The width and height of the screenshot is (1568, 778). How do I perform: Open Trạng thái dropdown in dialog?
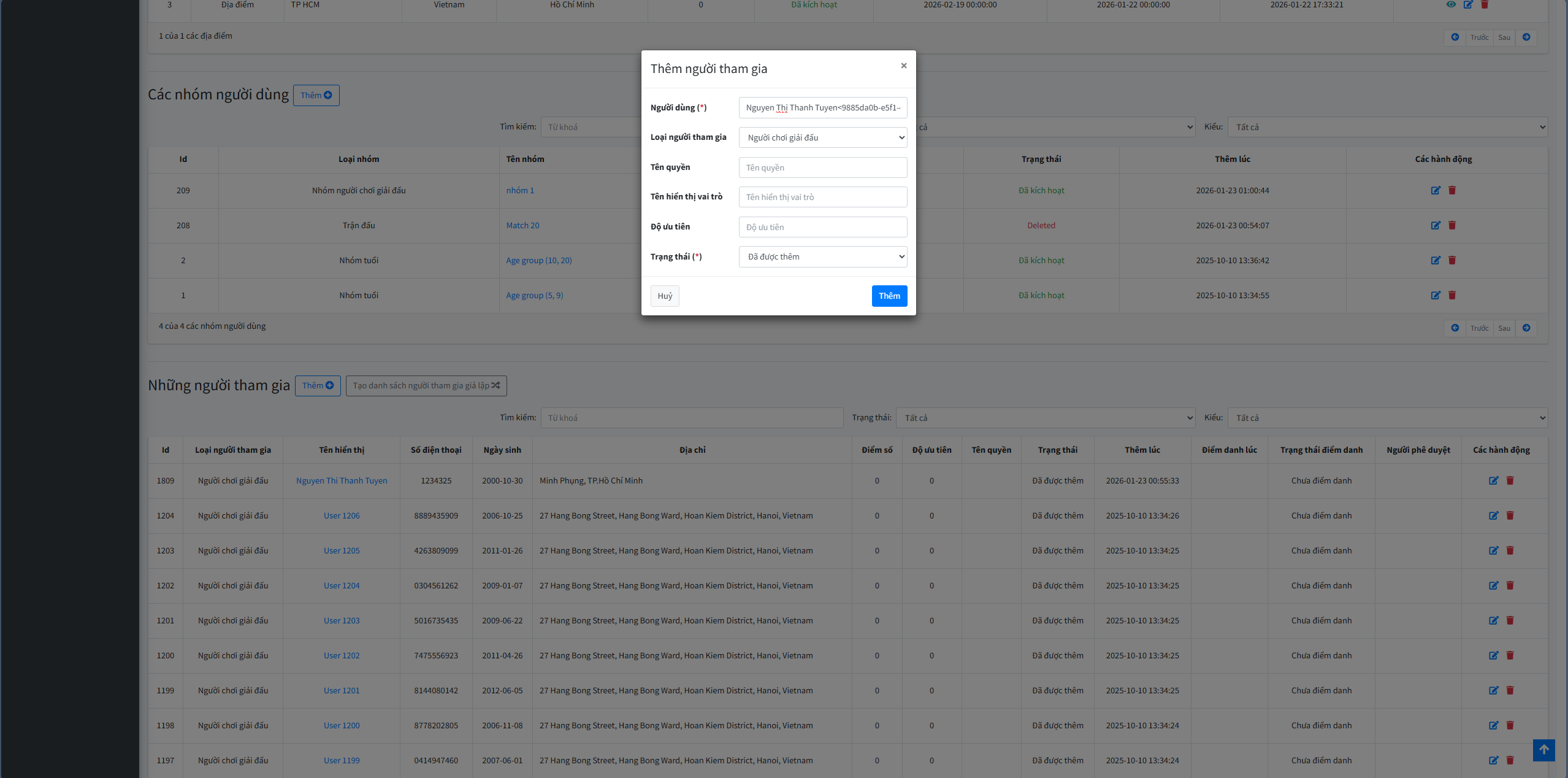point(822,256)
